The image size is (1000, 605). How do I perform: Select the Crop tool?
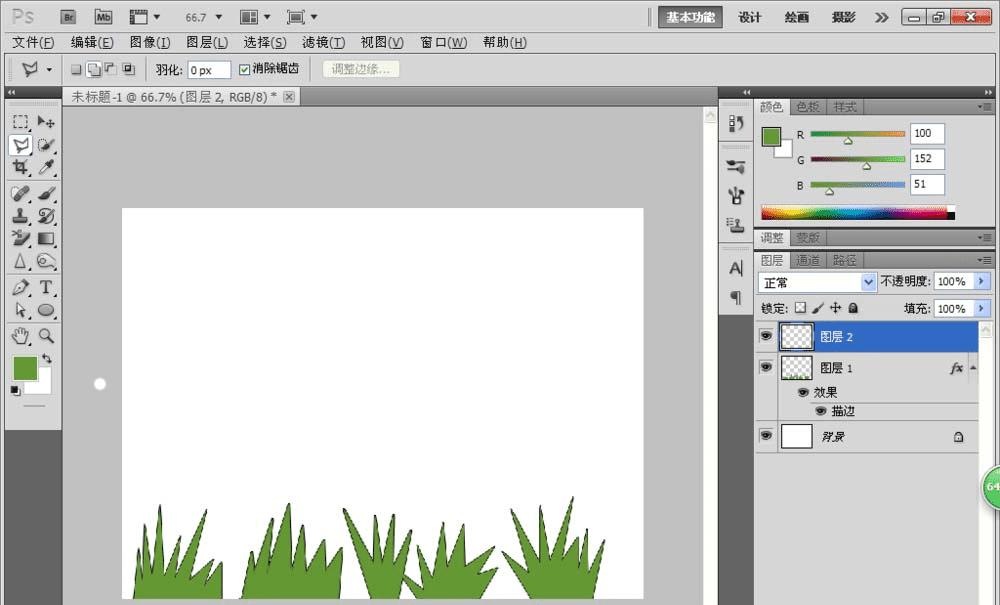pos(20,167)
